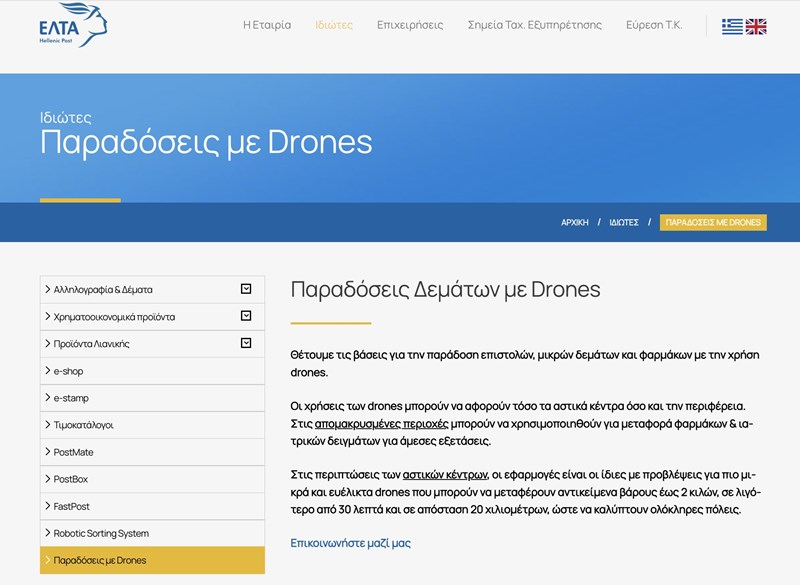The height and width of the screenshot is (585, 800).
Task: Select the PostBox sidebar item
Action: [x=73, y=479]
